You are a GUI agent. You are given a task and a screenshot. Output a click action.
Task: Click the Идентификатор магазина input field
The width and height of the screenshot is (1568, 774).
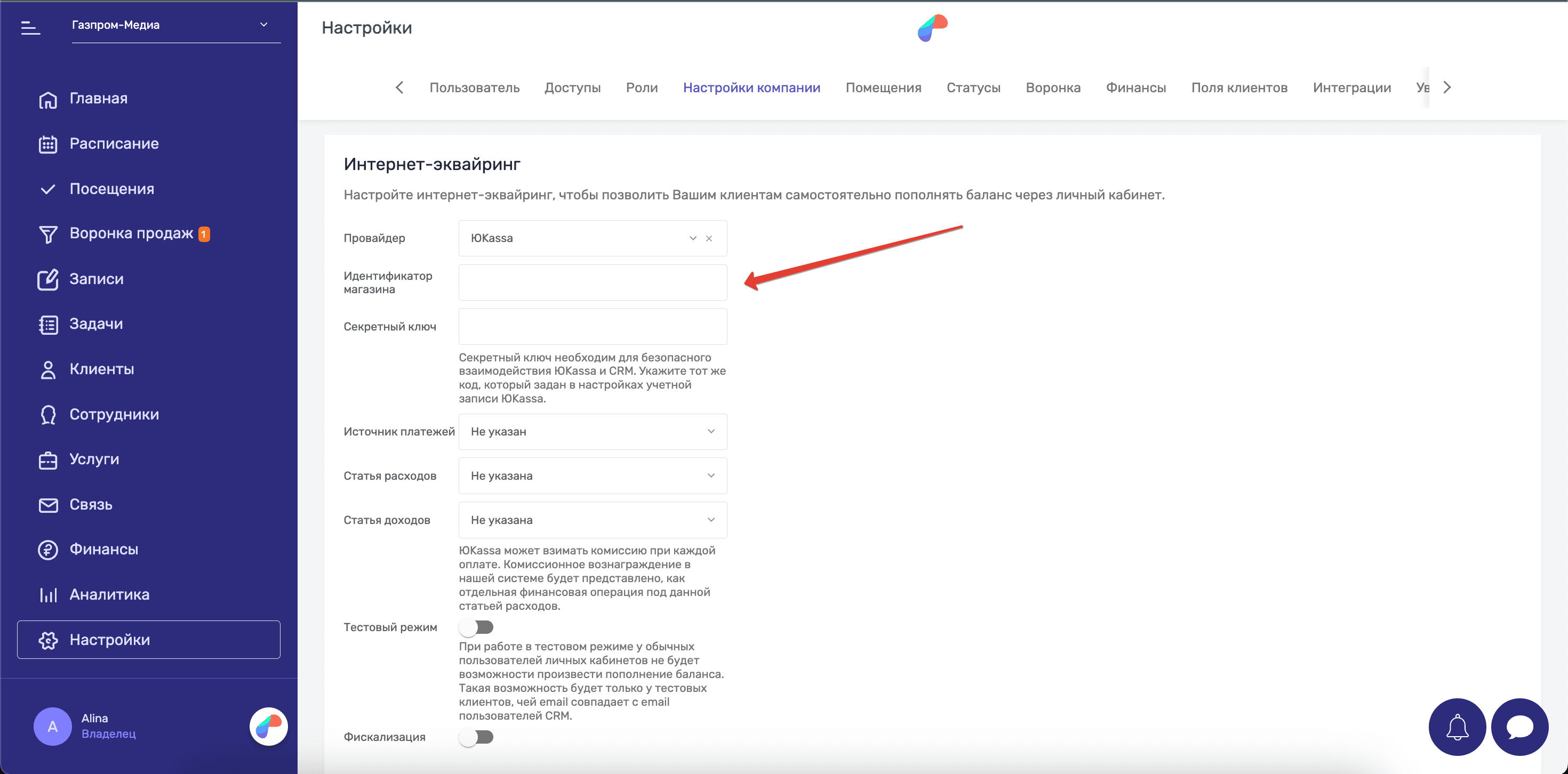[592, 283]
